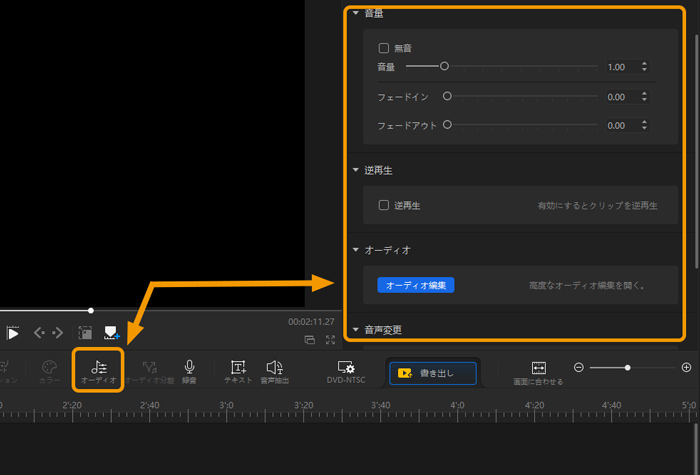Image resolution: width=700 pixels, height=475 pixels.
Task: Decrease フェードイン value with down arrow
Action: click(644, 100)
